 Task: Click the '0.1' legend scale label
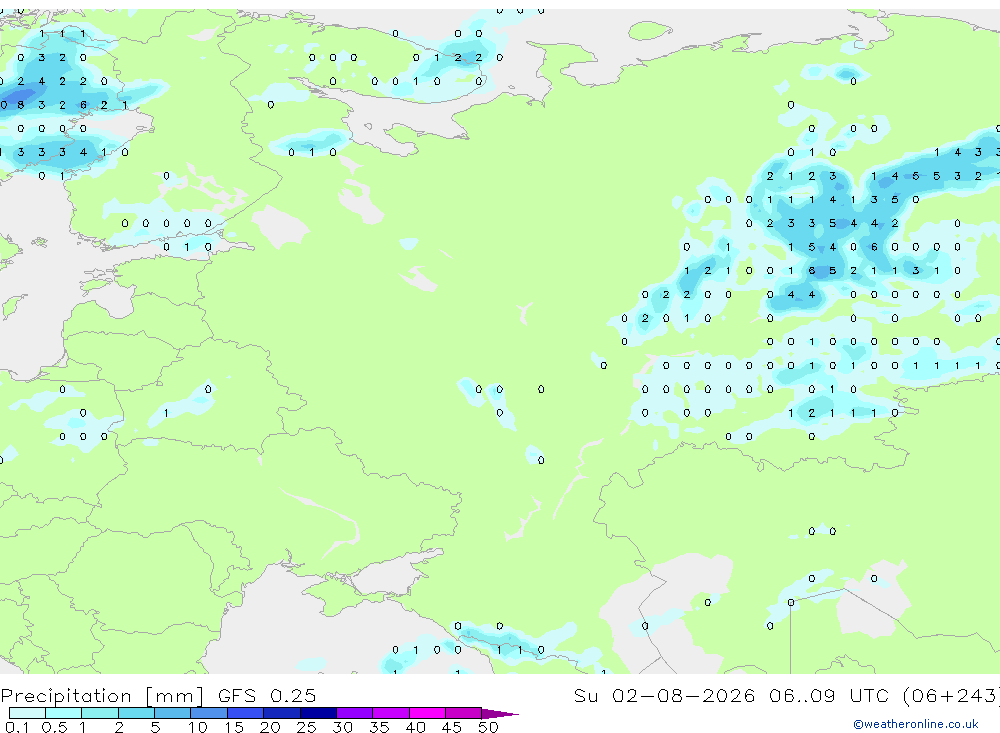[x=17, y=727]
